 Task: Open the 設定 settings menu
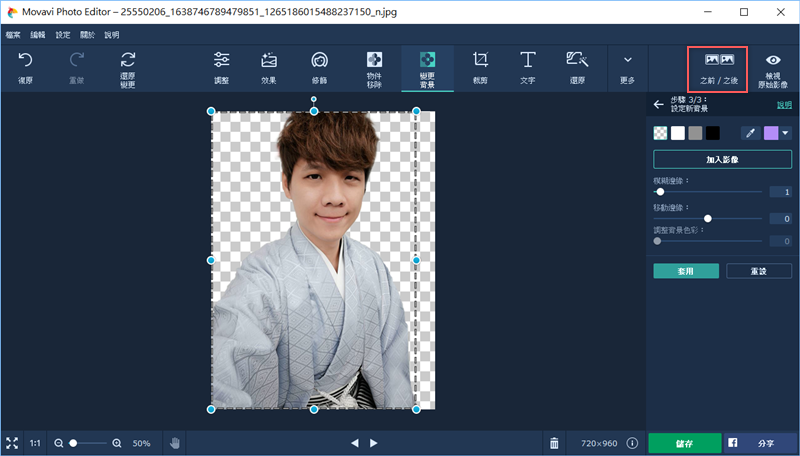63,35
